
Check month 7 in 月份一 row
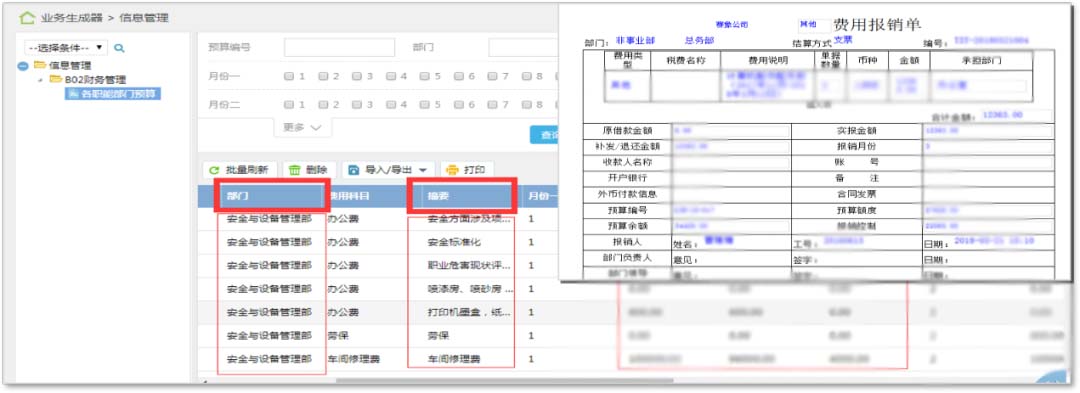pos(492,76)
